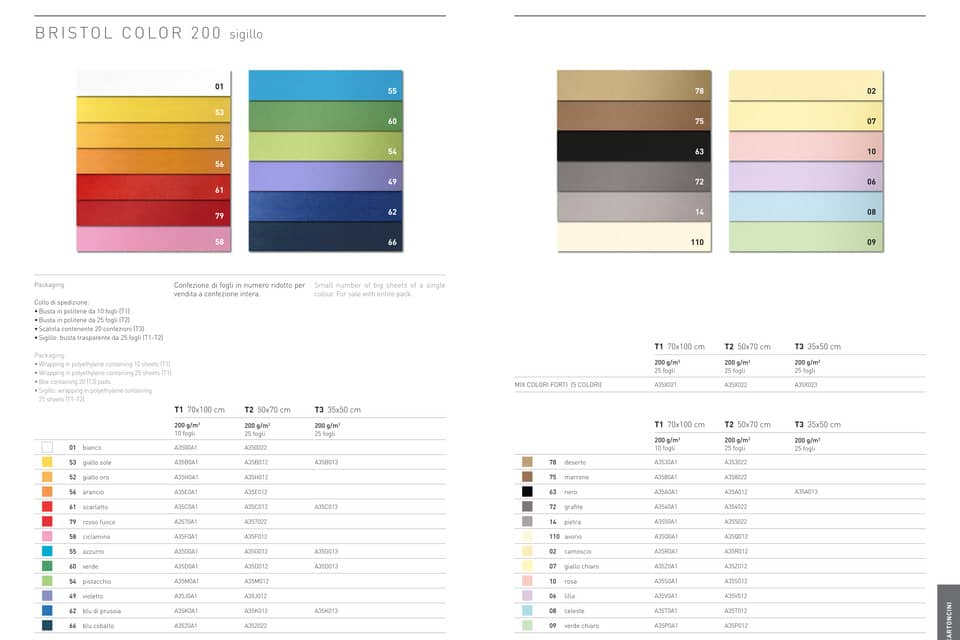
Task: Click the word 'sigillo' in the title
Action: click(x=246, y=35)
